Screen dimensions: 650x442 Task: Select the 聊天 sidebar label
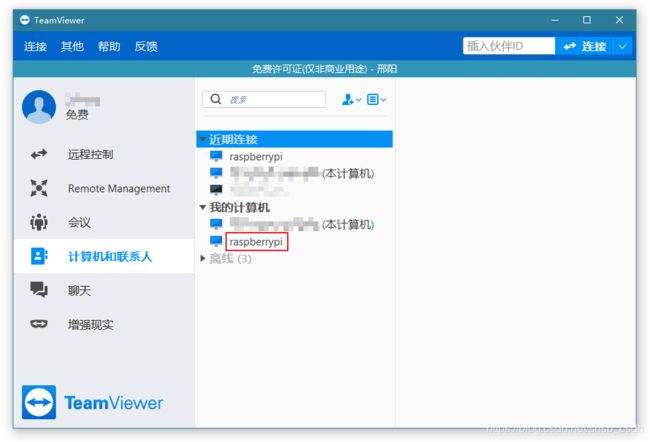point(79,291)
